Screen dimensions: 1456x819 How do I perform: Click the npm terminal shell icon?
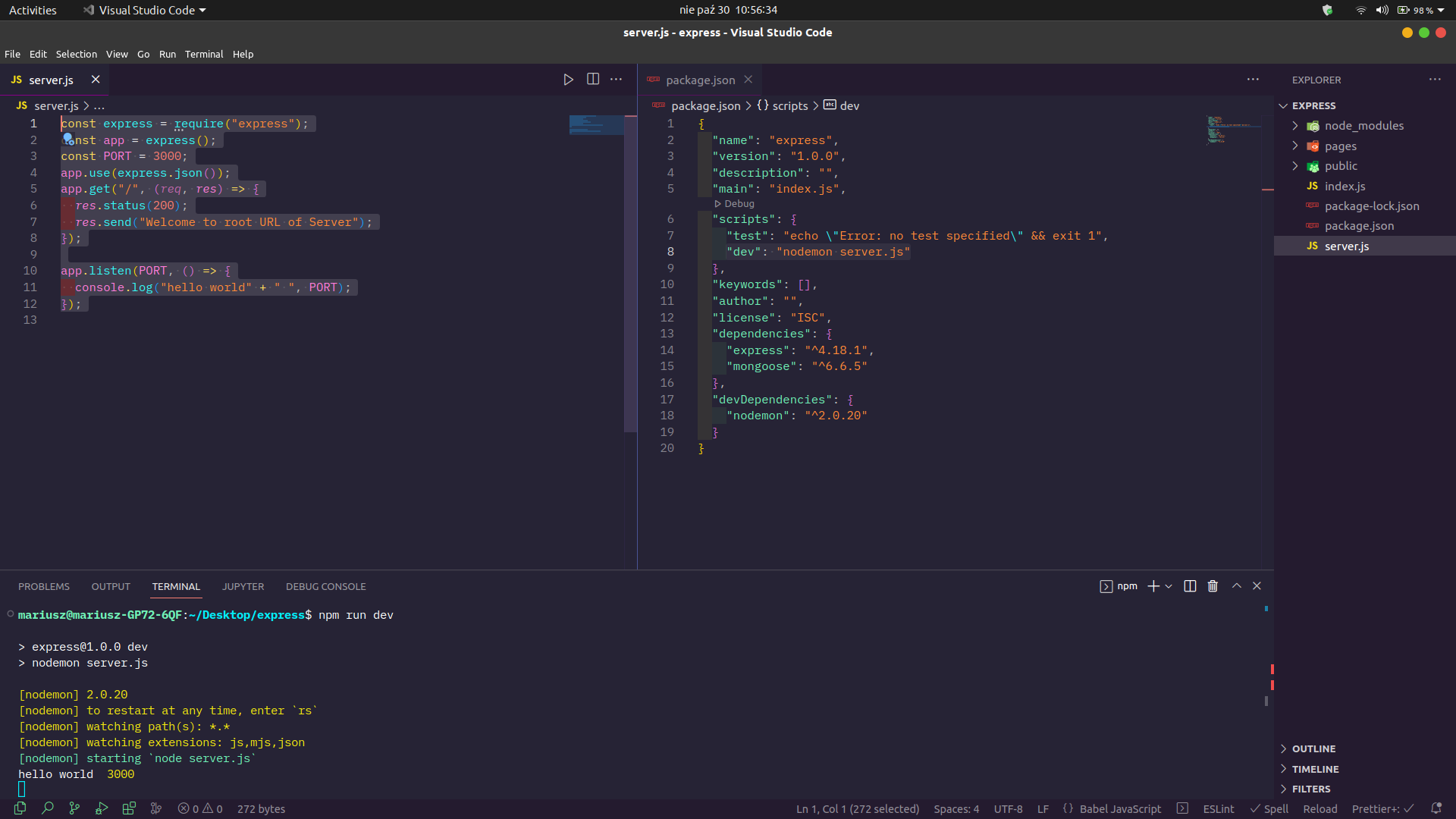coord(1106,586)
